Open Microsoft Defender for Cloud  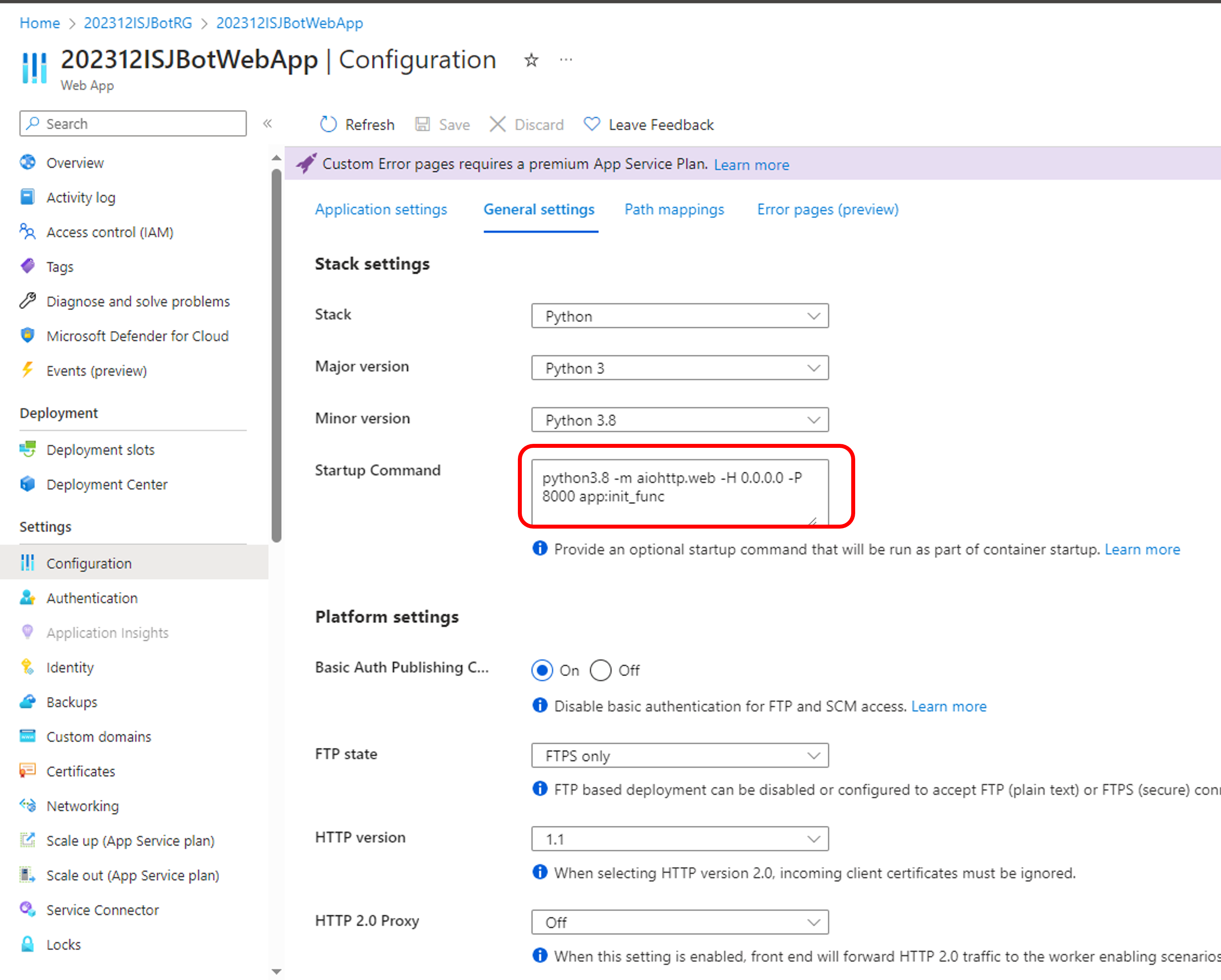pyautogui.click(x=137, y=336)
